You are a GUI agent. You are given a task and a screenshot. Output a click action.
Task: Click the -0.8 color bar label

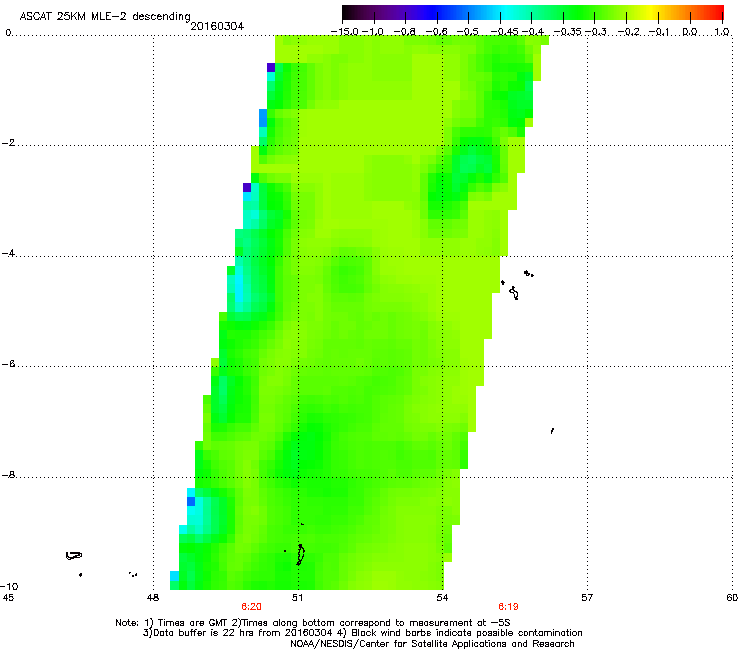click(405, 32)
